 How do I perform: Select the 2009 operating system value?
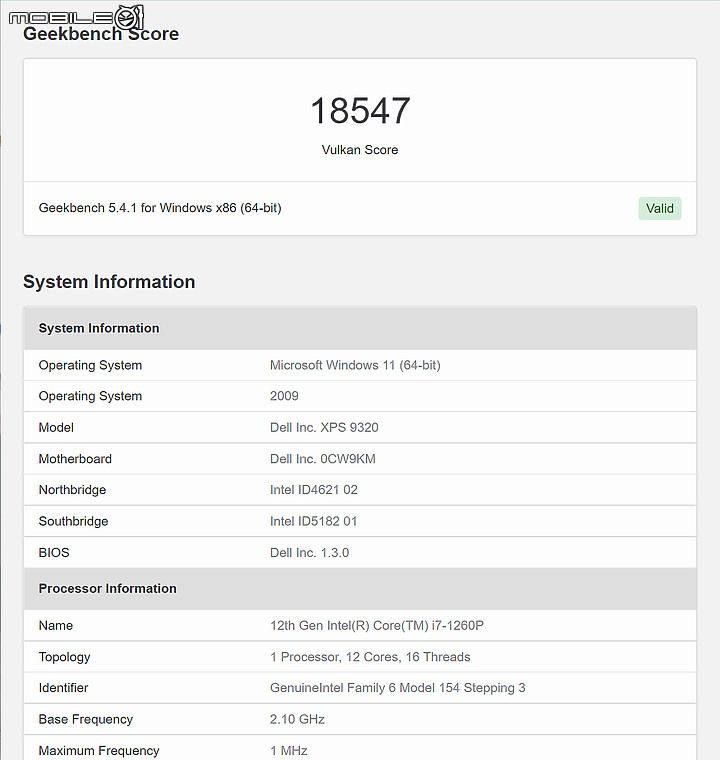coord(284,396)
